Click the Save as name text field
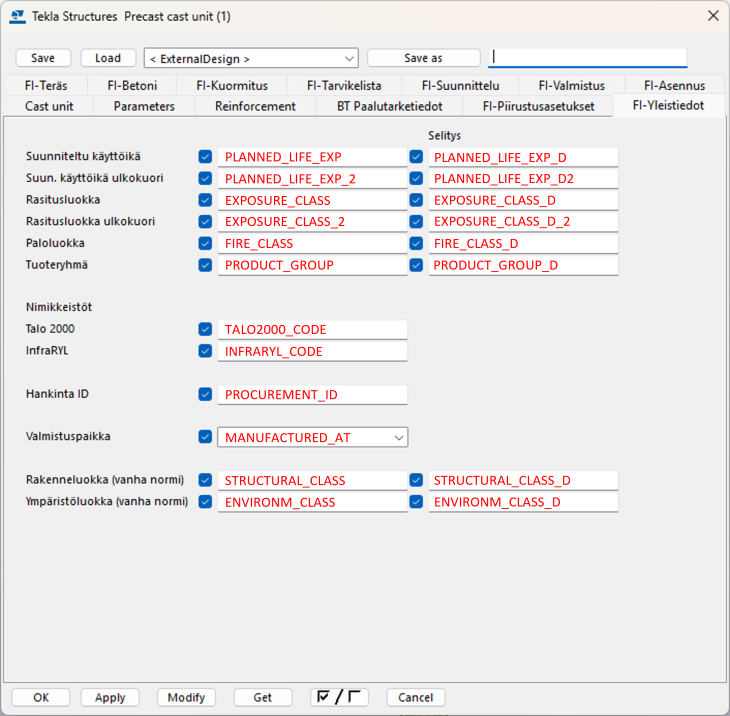 tap(588, 58)
